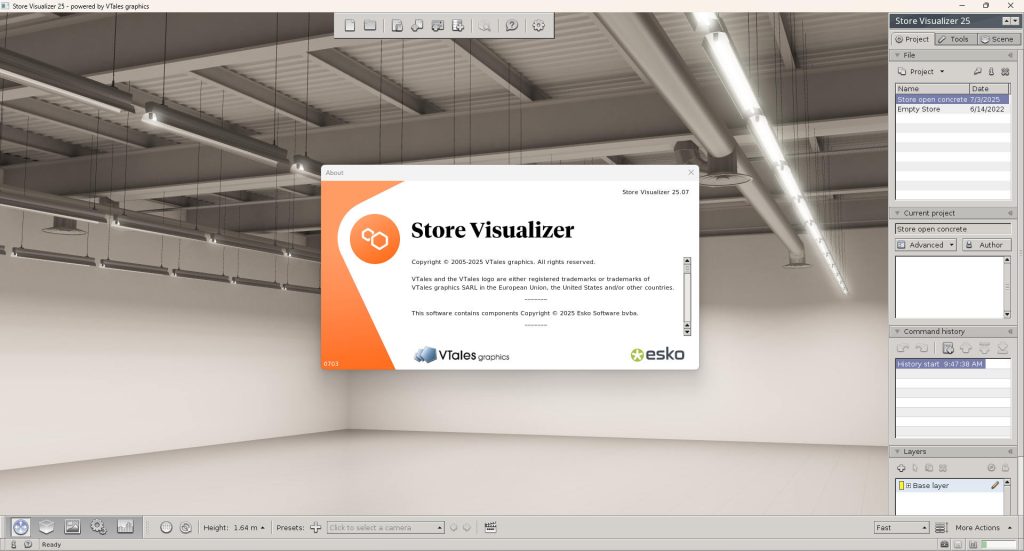Click the Name column header
Viewport: 1024px width, 551px height.
tap(932, 88)
